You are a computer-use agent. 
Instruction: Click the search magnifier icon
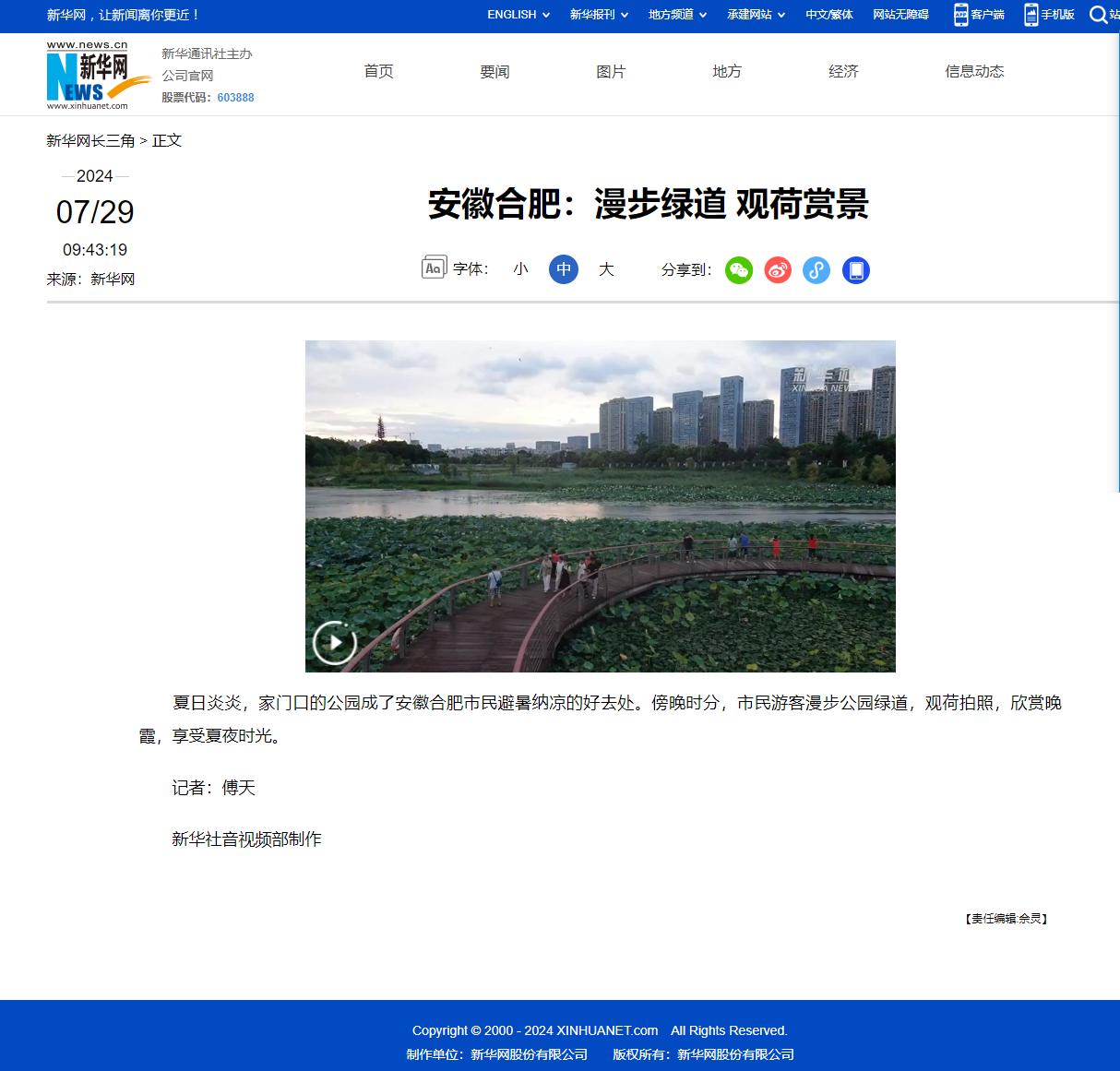1098,15
